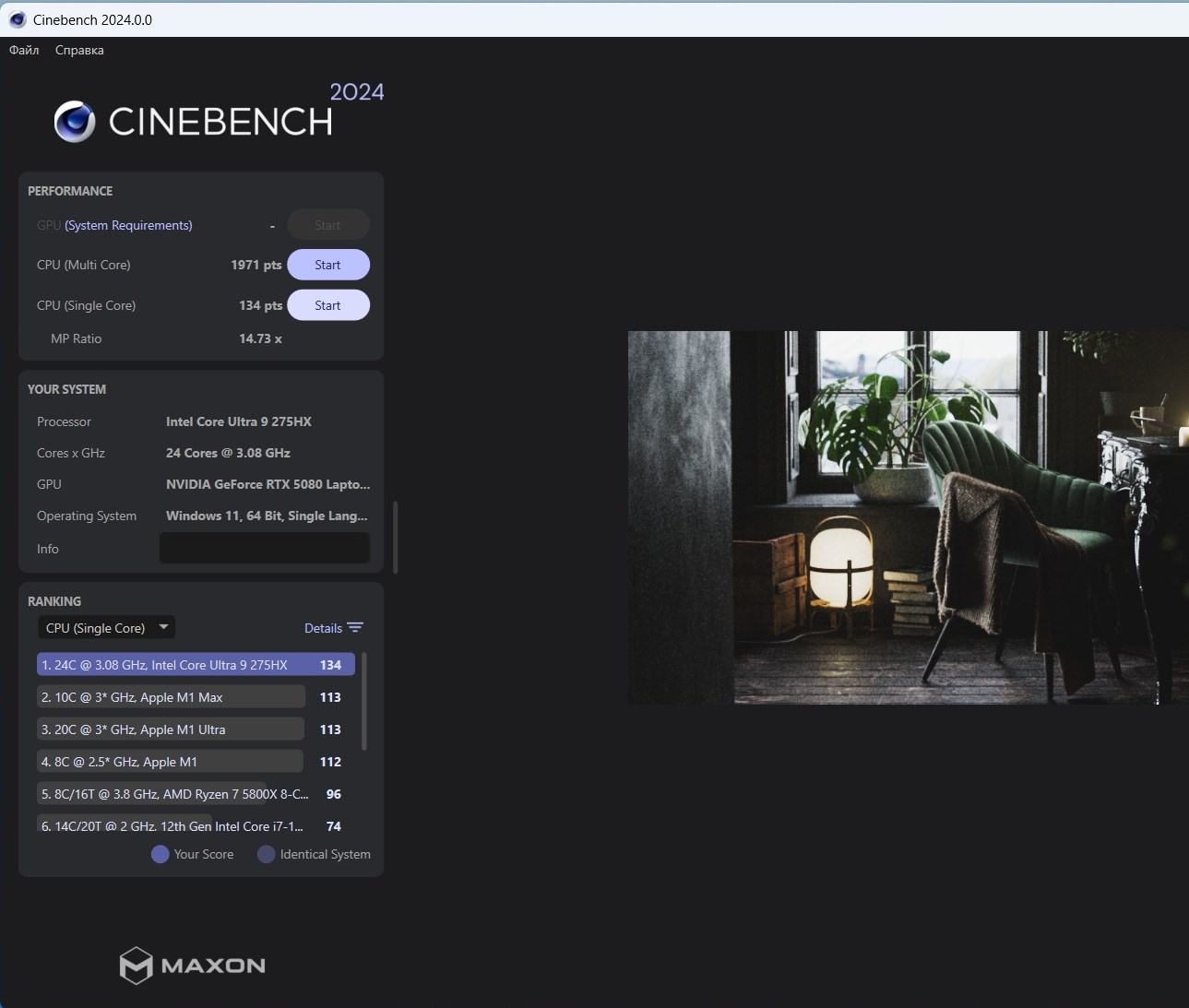Open the Файл menu
Image resolution: width=1189 pixels, height=1008 pixels.
pyautogui.click(x=24, y=50)
